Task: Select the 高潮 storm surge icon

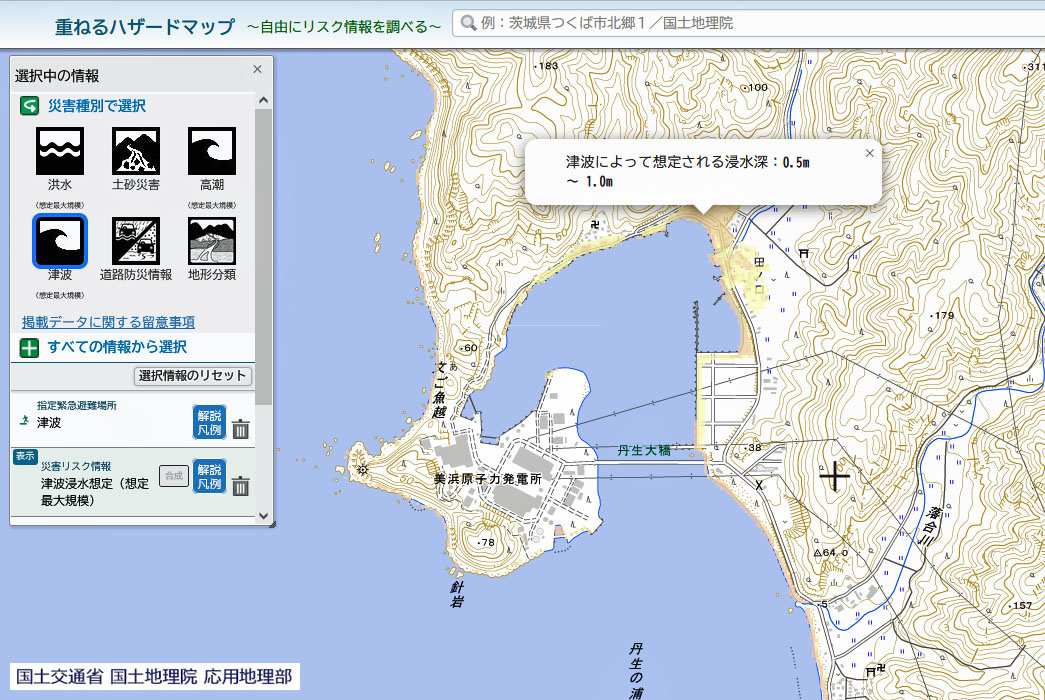Action: 212,152
